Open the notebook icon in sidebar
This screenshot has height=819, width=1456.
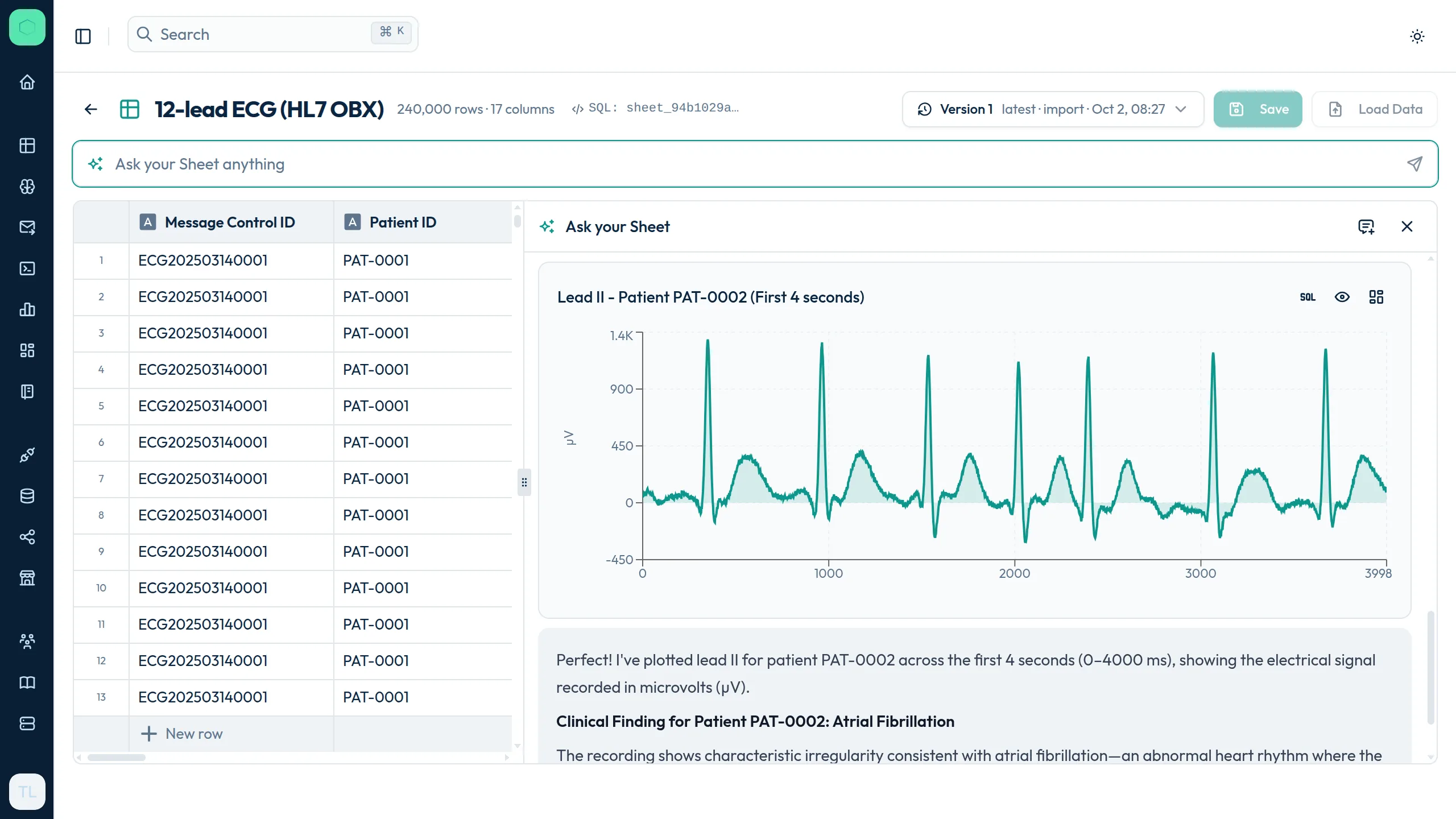point(27,391)
